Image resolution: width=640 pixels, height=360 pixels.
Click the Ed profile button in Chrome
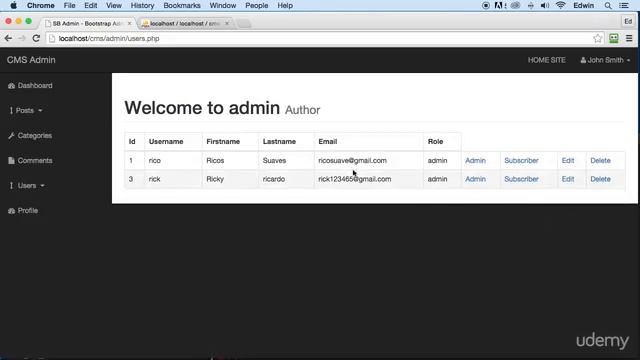pos(628,21)
